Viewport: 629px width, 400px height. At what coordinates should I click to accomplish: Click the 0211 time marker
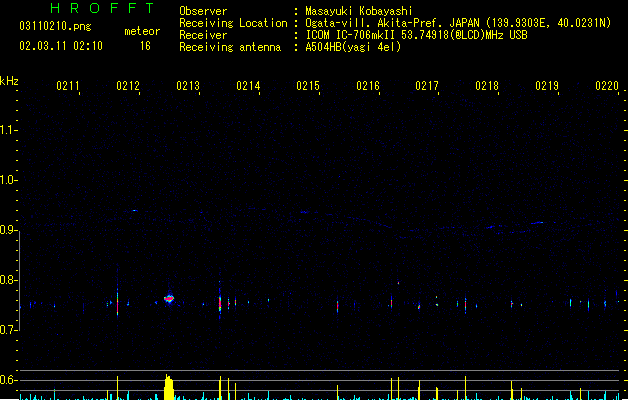pos(68,86)
